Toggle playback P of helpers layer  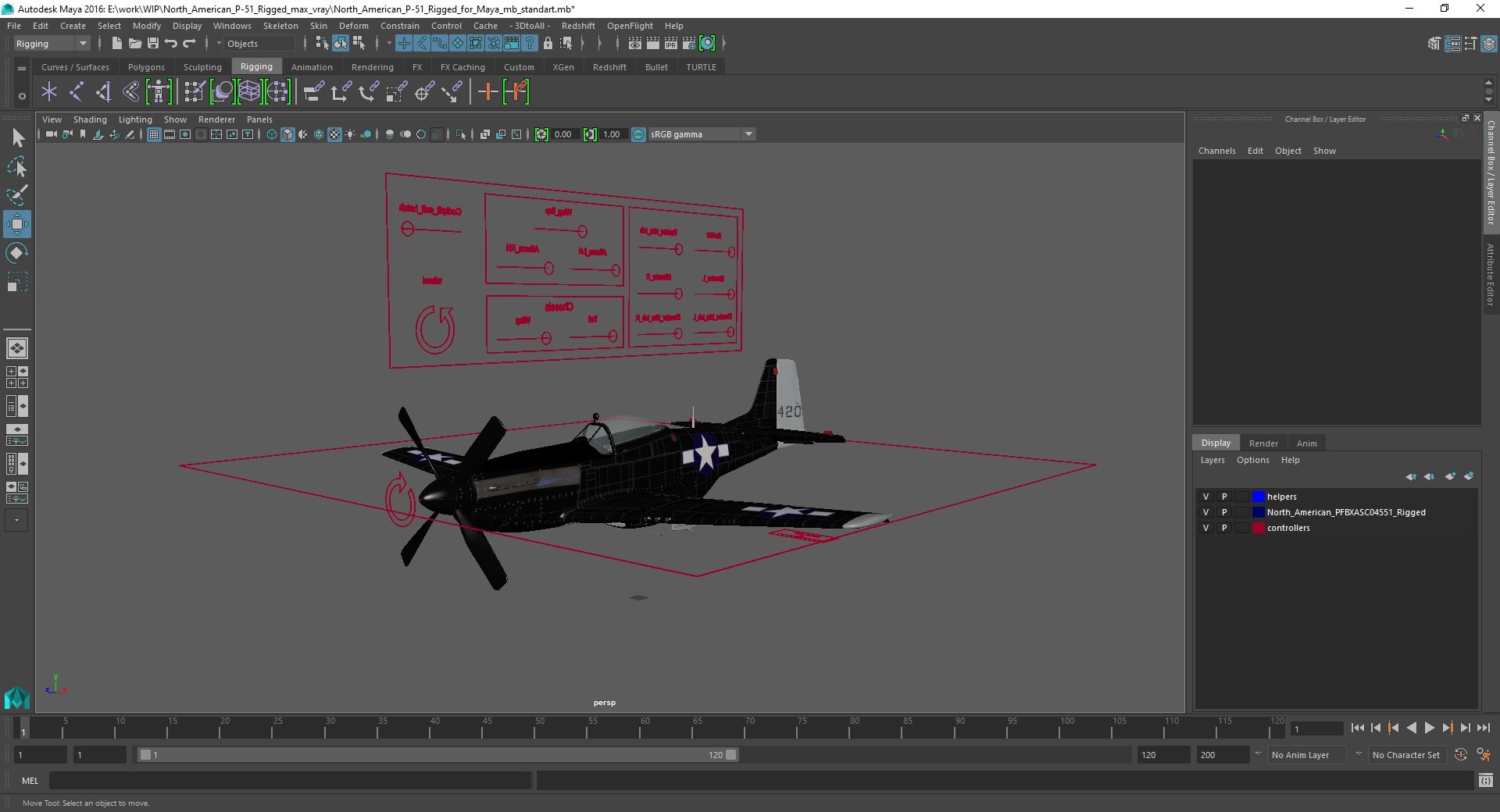(1224, 497)
